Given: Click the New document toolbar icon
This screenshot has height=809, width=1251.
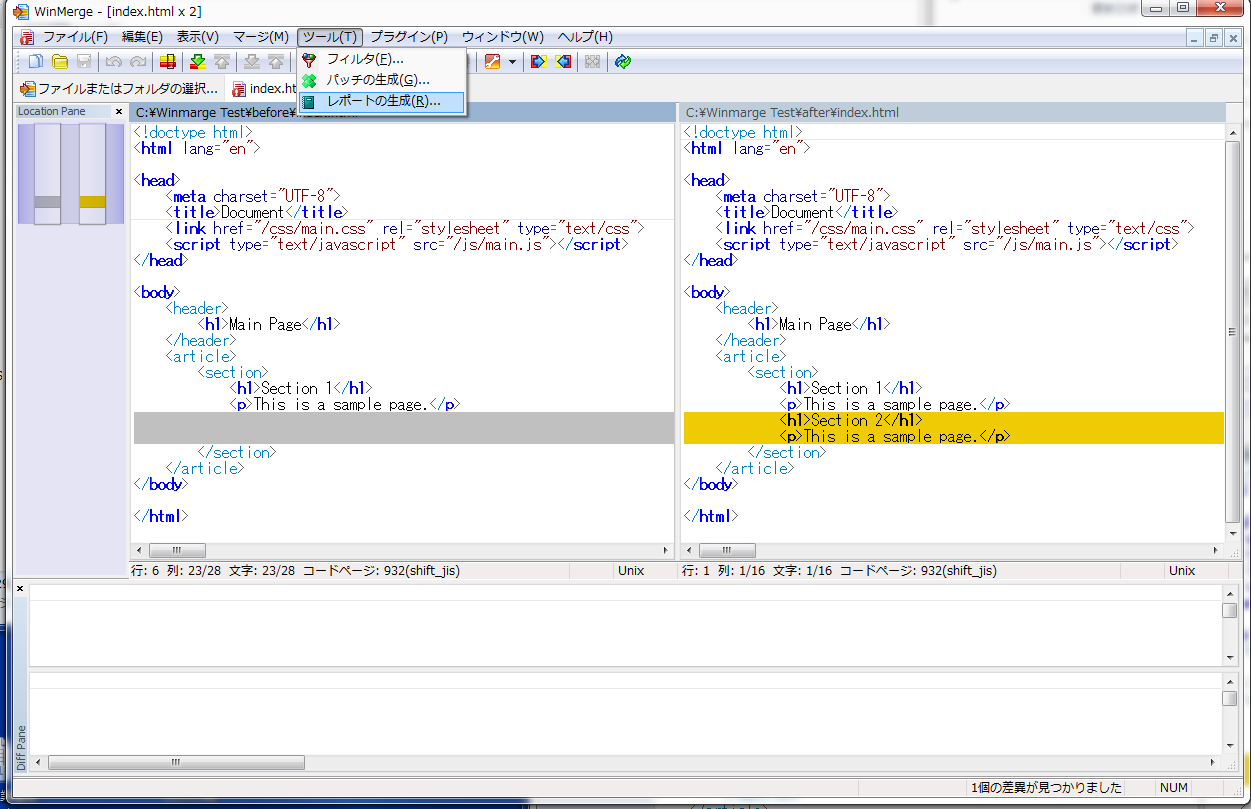Looking at the screenshot, I should coord(36,62).
